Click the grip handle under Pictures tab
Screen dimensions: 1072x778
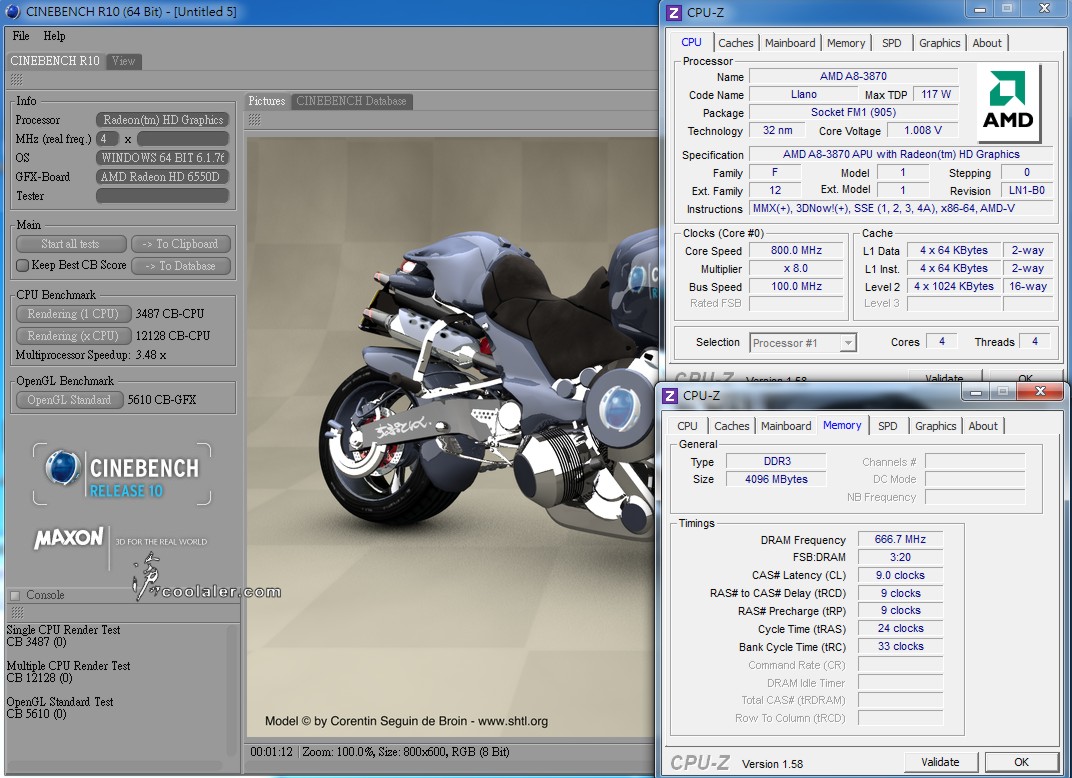coord(254,120)
